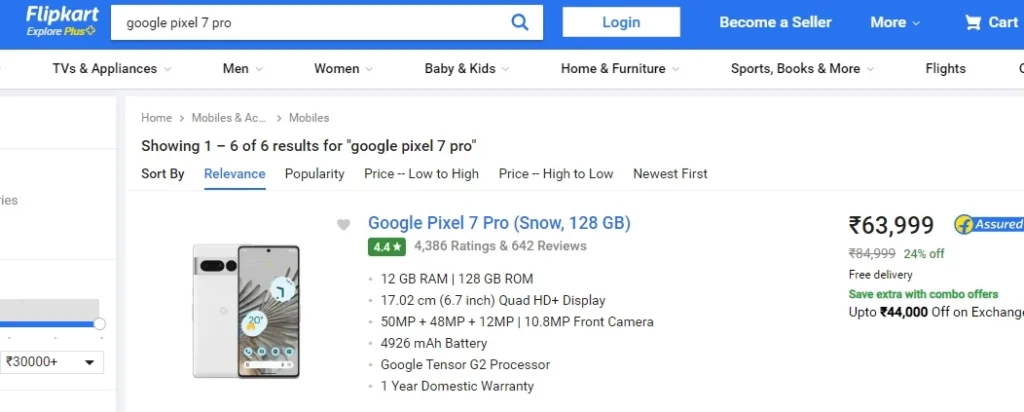Expand the Home & Furniture menu
The image size is (1024, 412).
(620, 69)
